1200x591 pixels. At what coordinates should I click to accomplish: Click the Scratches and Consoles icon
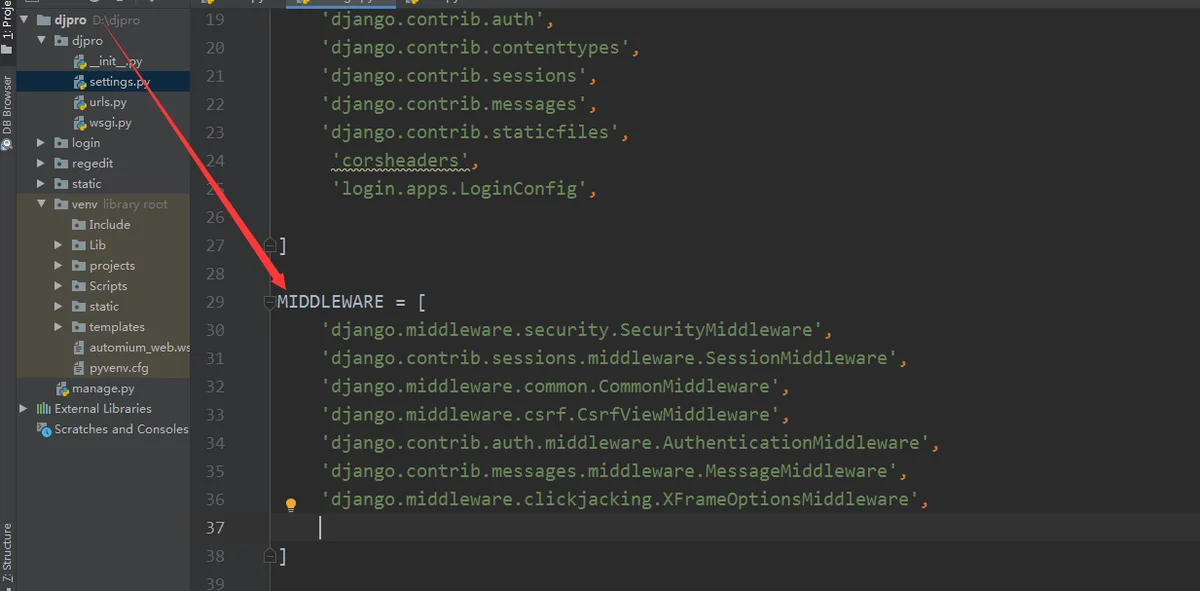tap(44, 429)
